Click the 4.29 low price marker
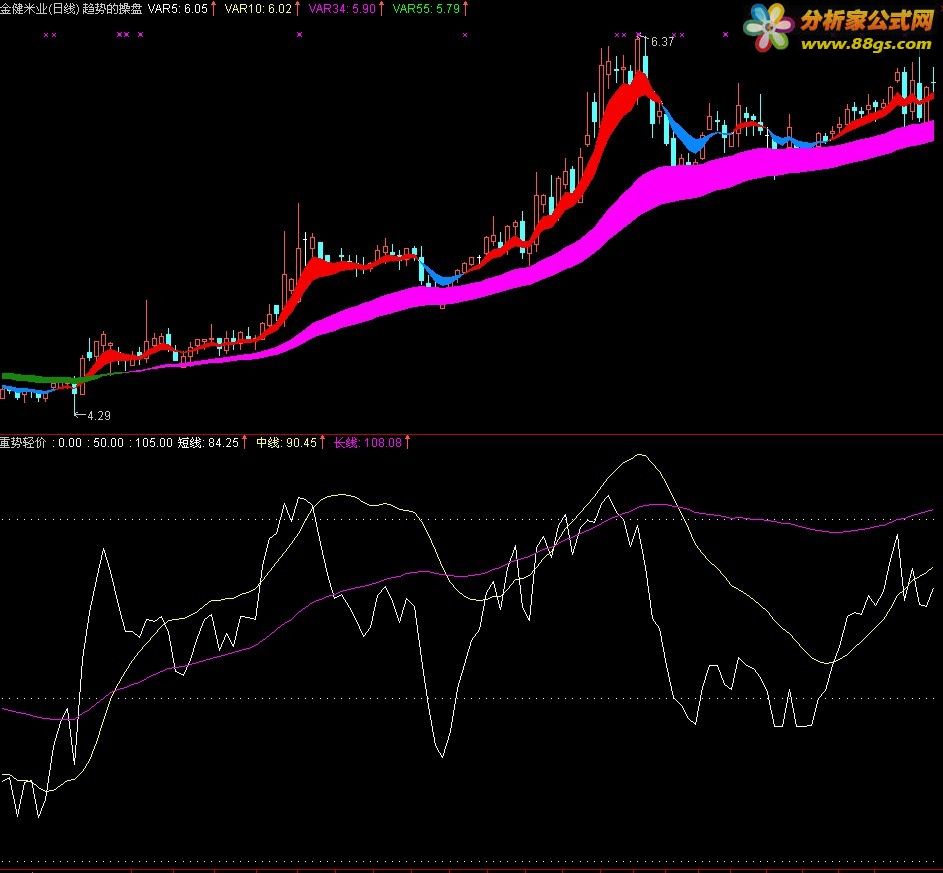Image resolution: width=943 pixels, height=873 pixels. [x=99, y=415]
